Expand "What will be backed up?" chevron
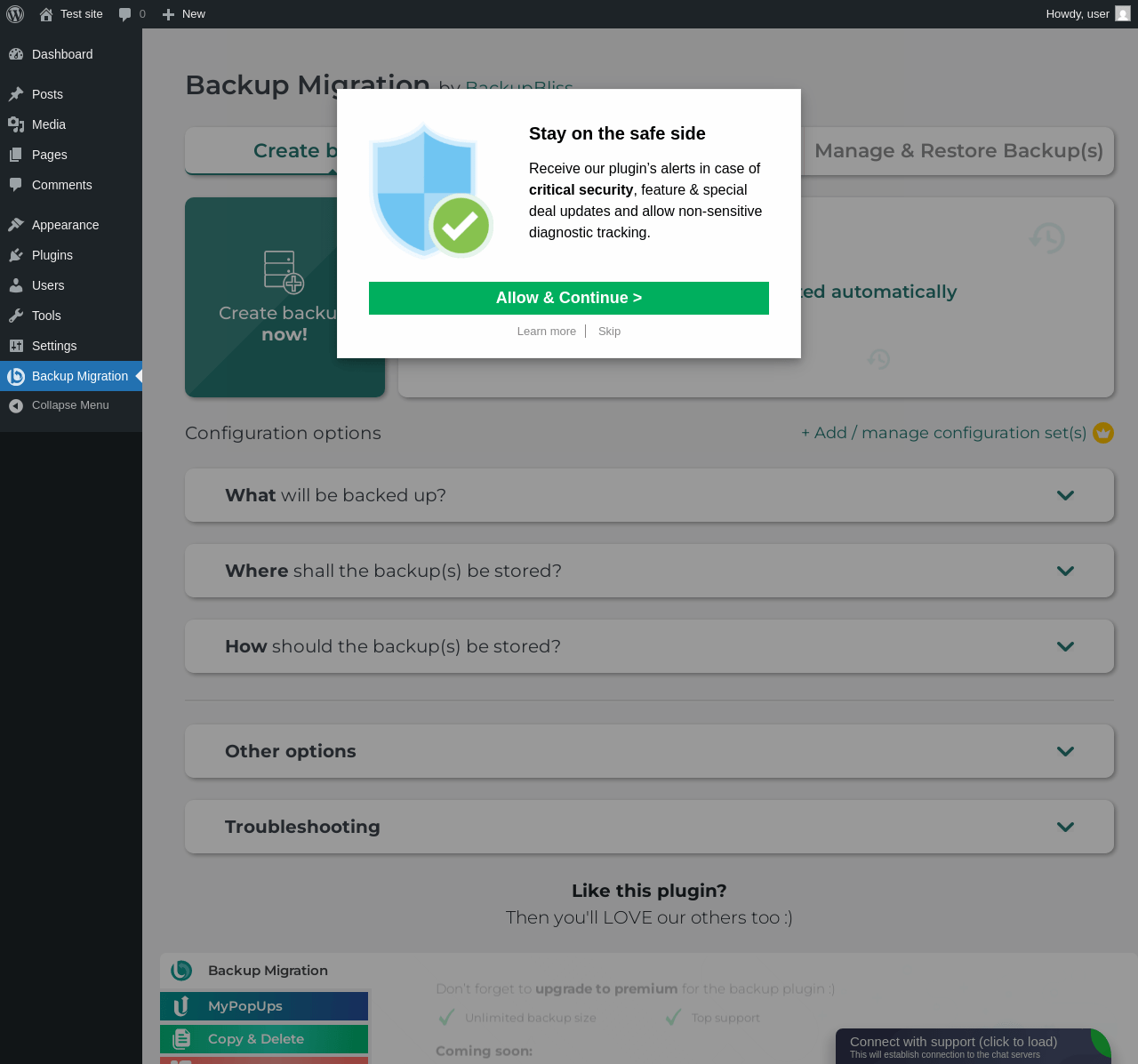This screenshot has width=1138, height=1064. tap(1065, 495)
